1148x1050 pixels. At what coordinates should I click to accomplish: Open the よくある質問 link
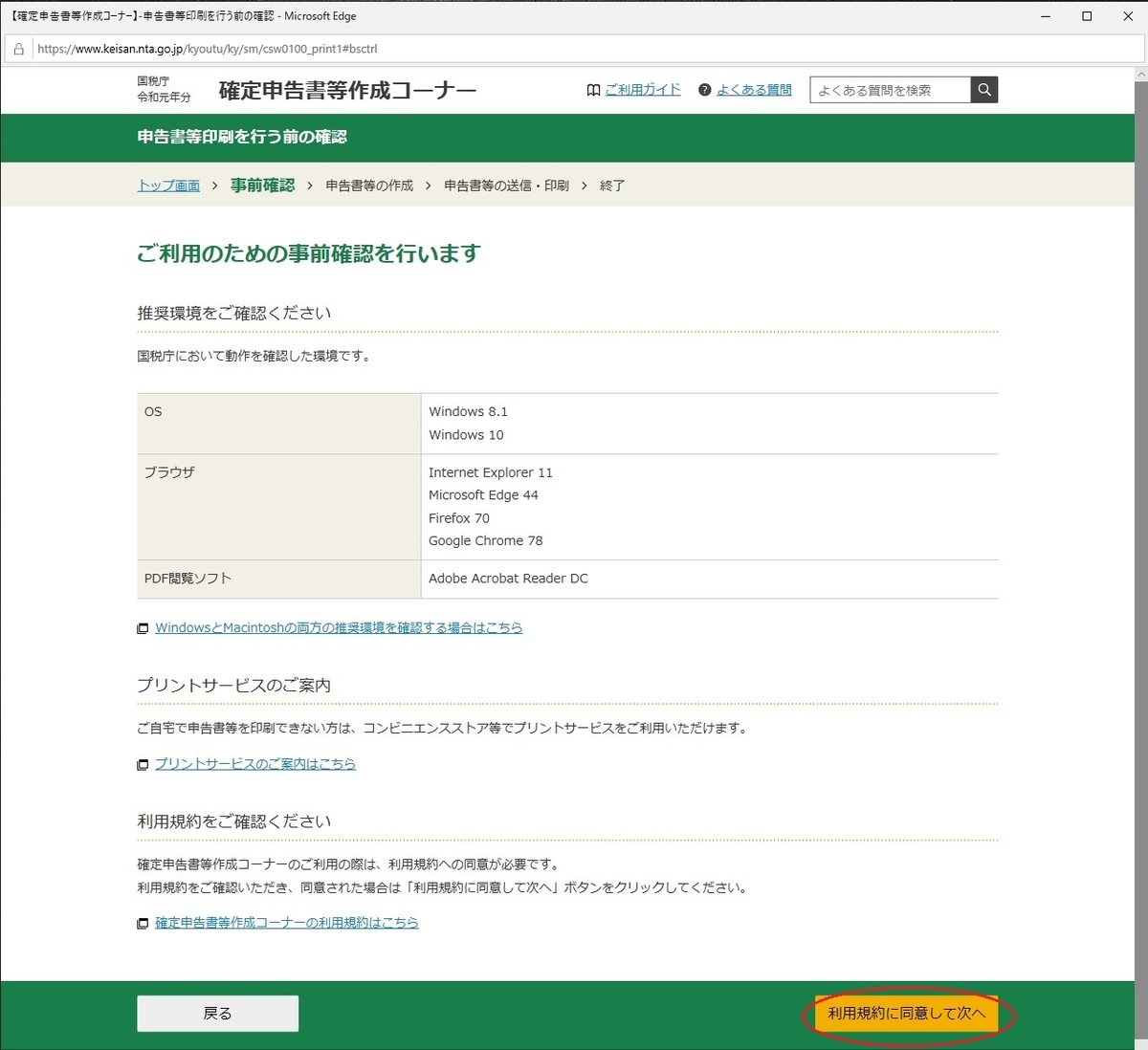point(754,90)
